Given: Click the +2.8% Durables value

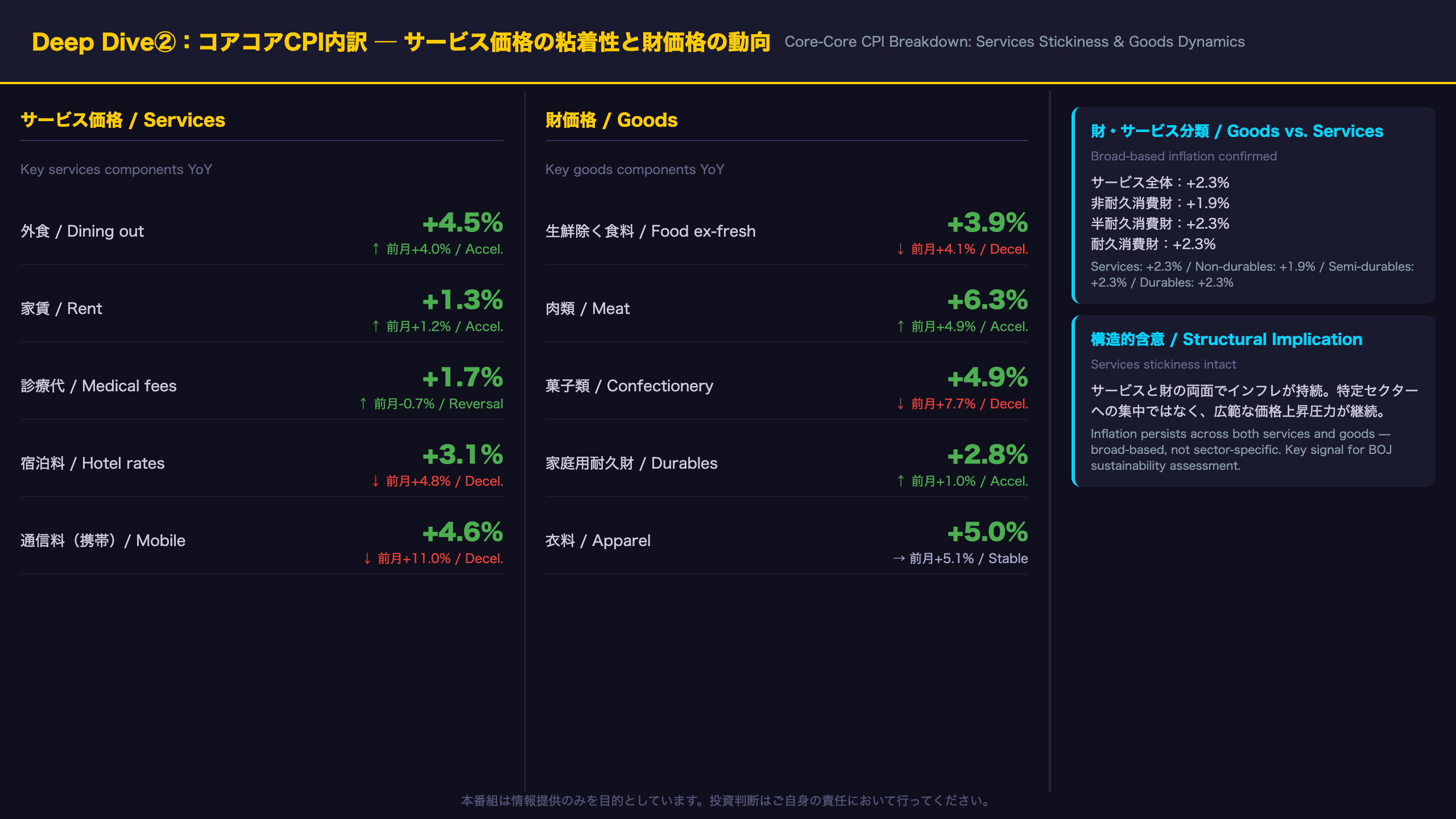Looking at the screenshot, I should (987, 454).
